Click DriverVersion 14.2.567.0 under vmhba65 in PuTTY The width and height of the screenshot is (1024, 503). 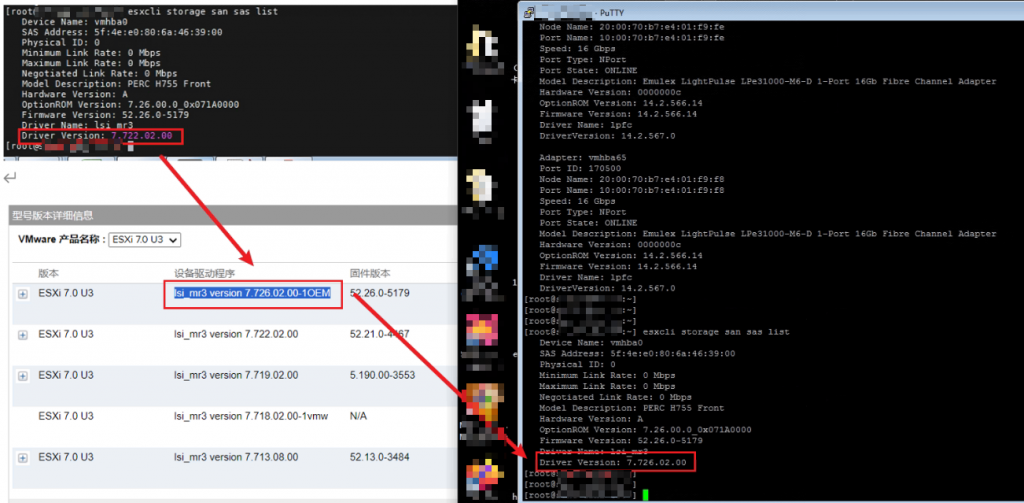(x=607, y=288)
